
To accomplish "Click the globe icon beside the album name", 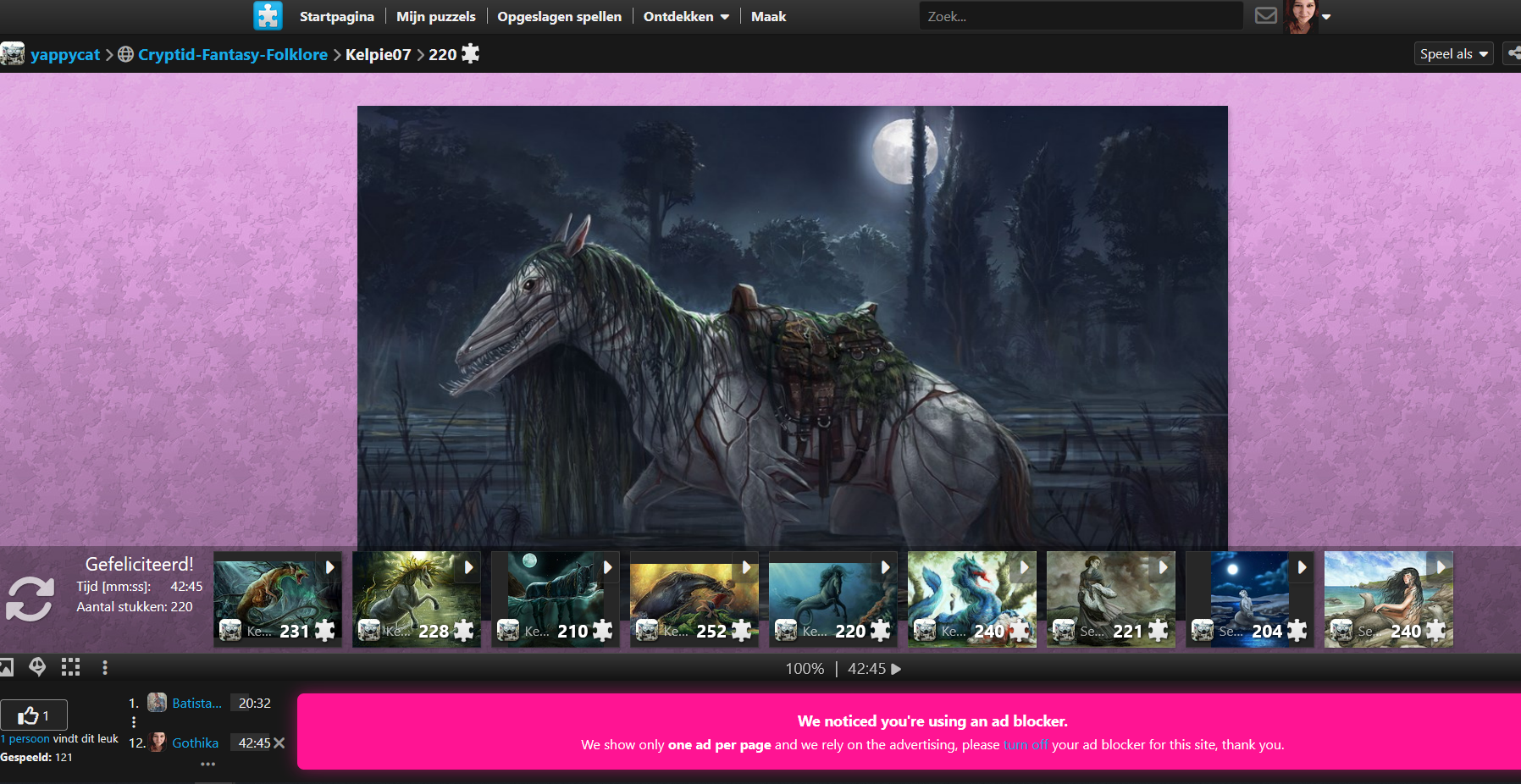I will coord(125,54).
